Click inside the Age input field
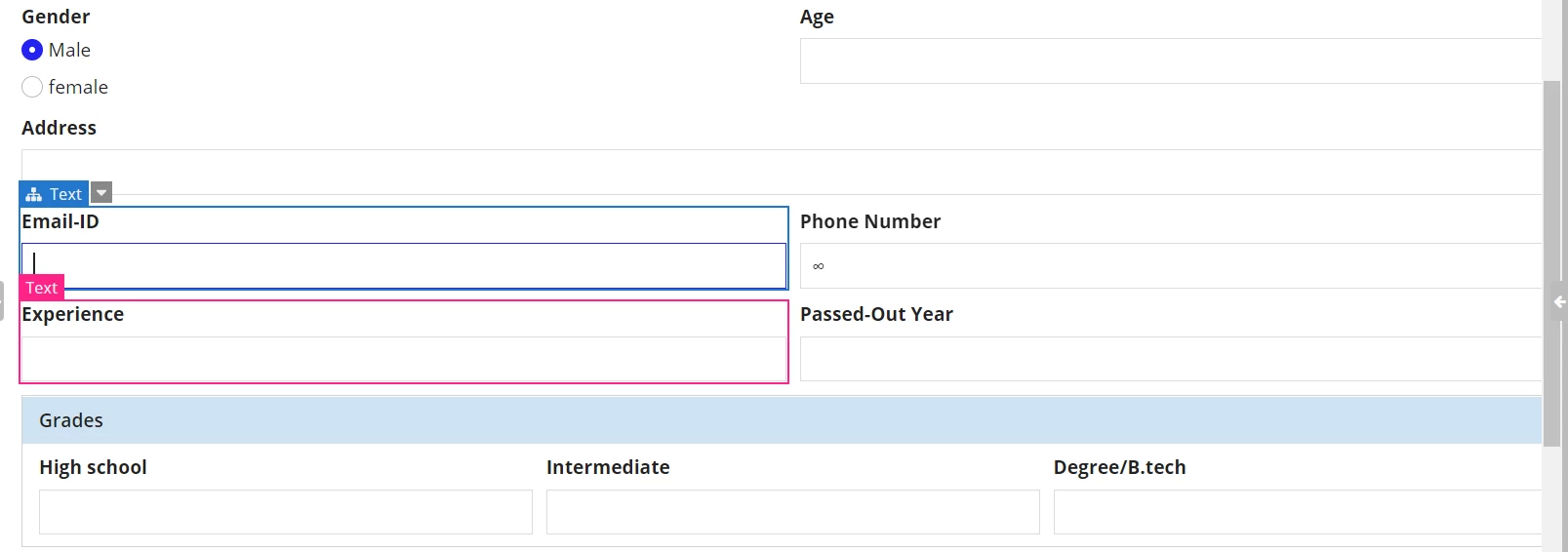 click(x=1171, y=60)
